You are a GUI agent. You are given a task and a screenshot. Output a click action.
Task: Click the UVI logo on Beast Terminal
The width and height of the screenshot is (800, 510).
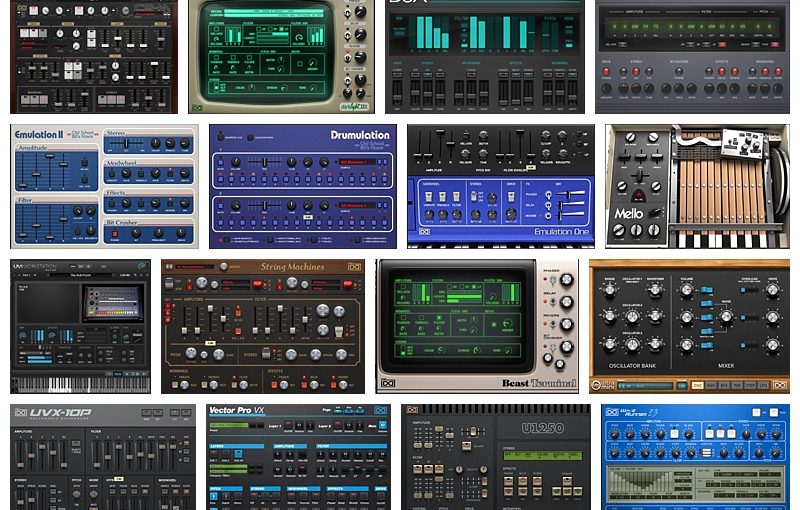point(388,383)
